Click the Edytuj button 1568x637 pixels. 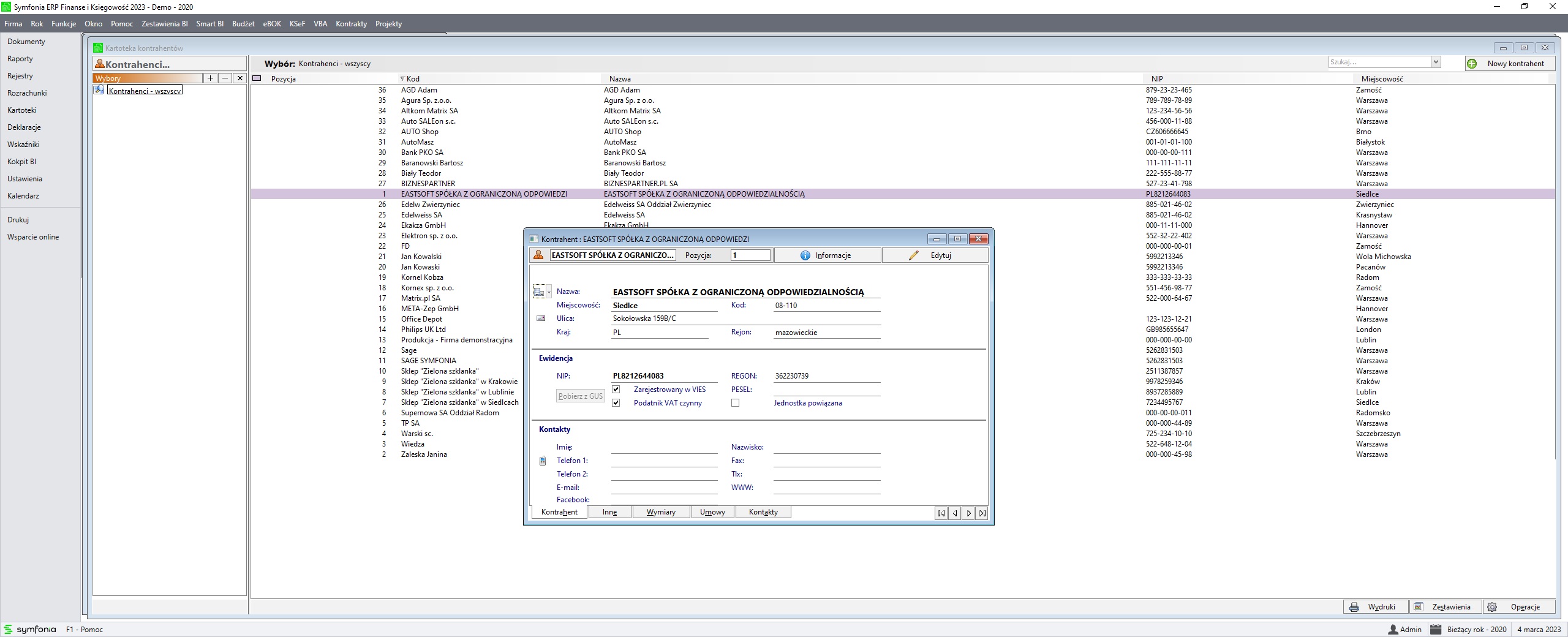(934, 255)
